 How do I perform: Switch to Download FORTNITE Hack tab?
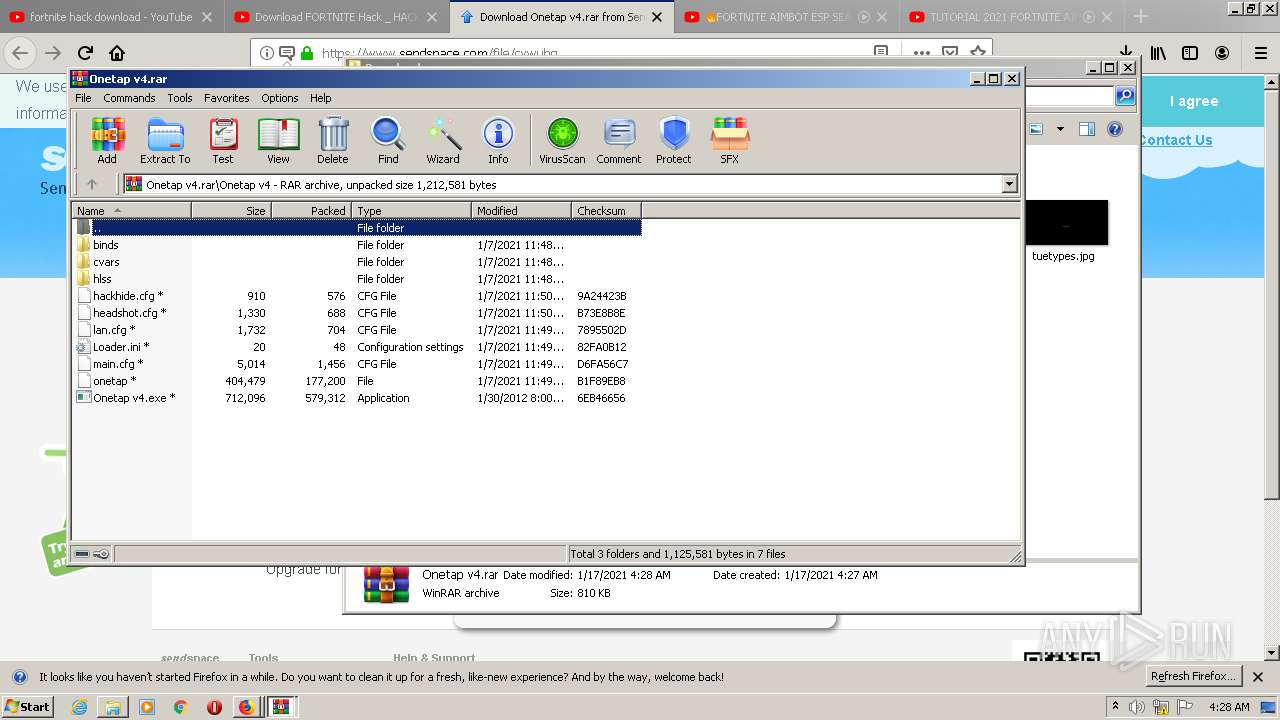(x=336, y=17)
